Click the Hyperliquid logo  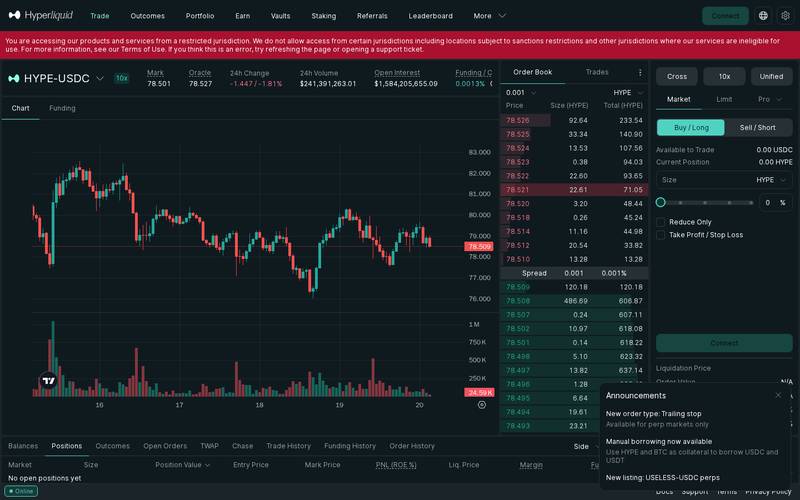pos(41,15)
